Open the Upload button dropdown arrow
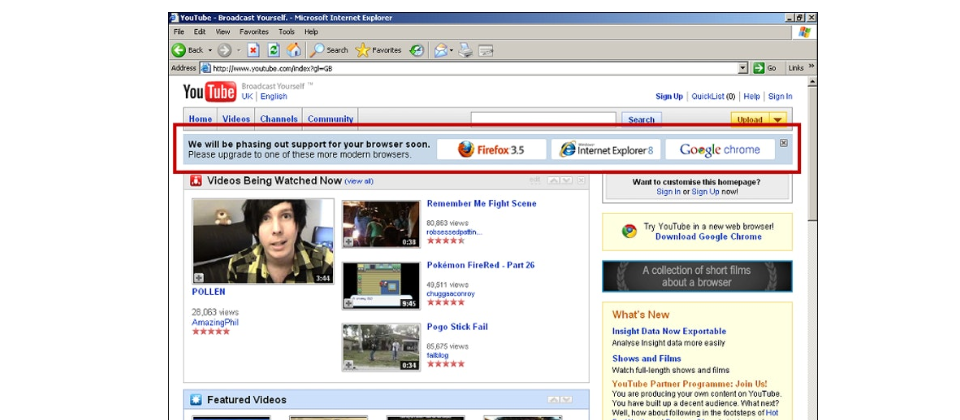The height and width of the screenshot is (420, 960). [779, 119]
